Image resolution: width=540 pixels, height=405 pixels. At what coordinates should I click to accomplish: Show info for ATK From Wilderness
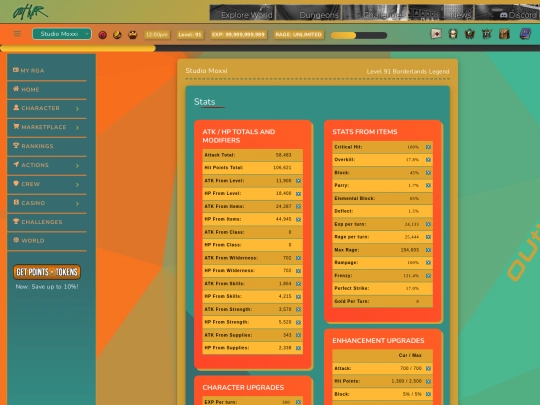click(x=298, y=258)
